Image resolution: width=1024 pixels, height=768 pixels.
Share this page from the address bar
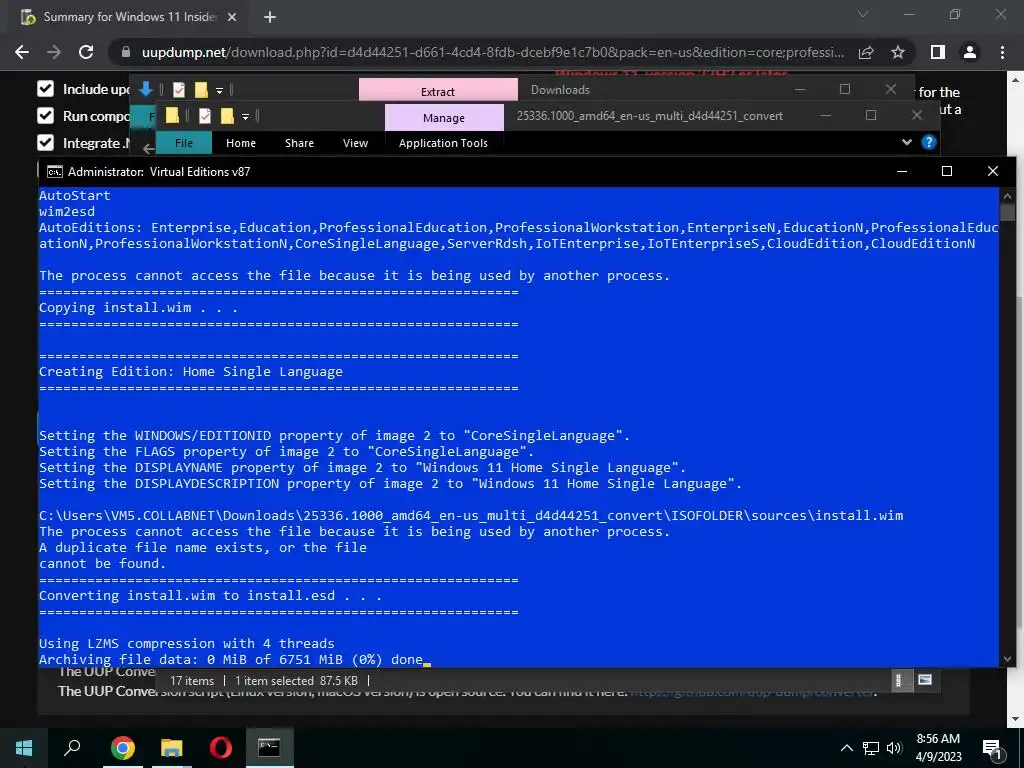pos(866,52)
